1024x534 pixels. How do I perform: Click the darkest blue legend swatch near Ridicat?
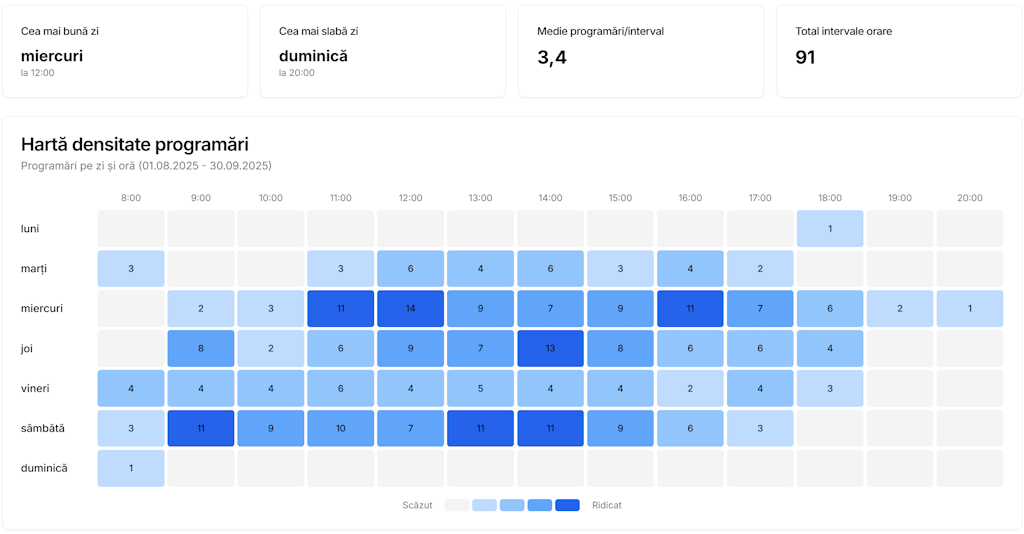tap(567, 505)
